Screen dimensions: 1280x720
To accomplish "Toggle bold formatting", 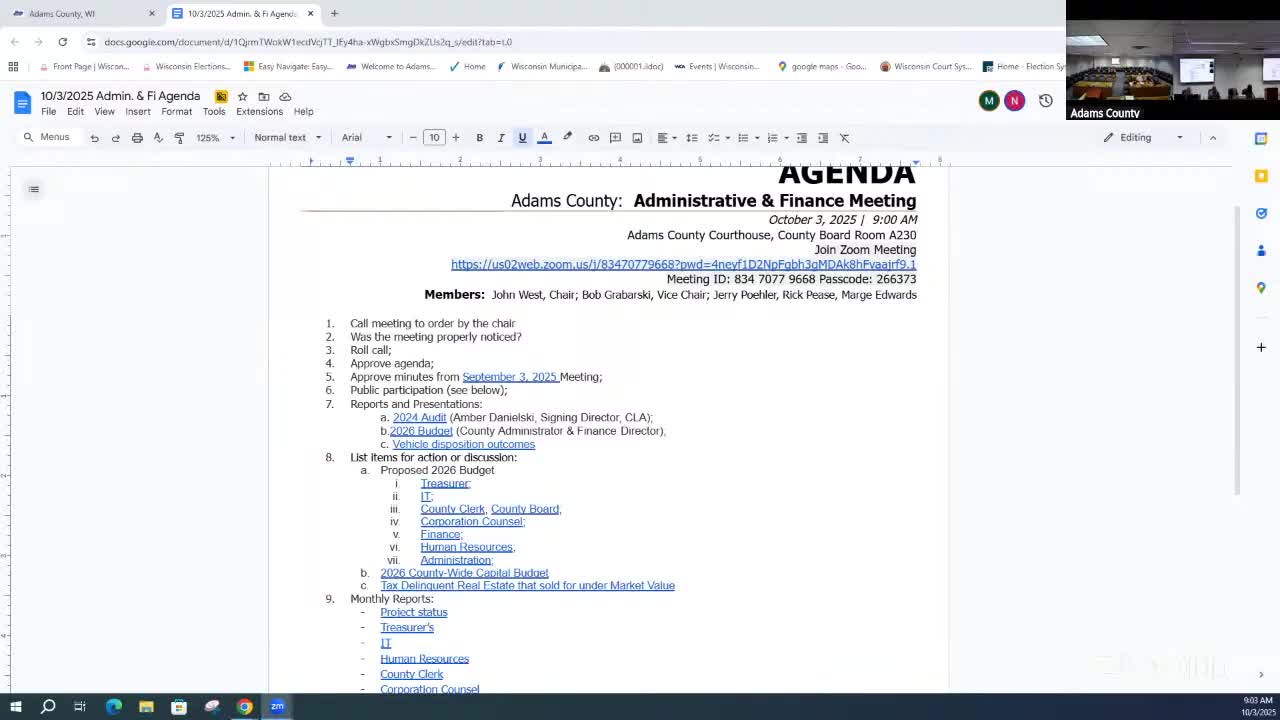I will click(479, 138).
